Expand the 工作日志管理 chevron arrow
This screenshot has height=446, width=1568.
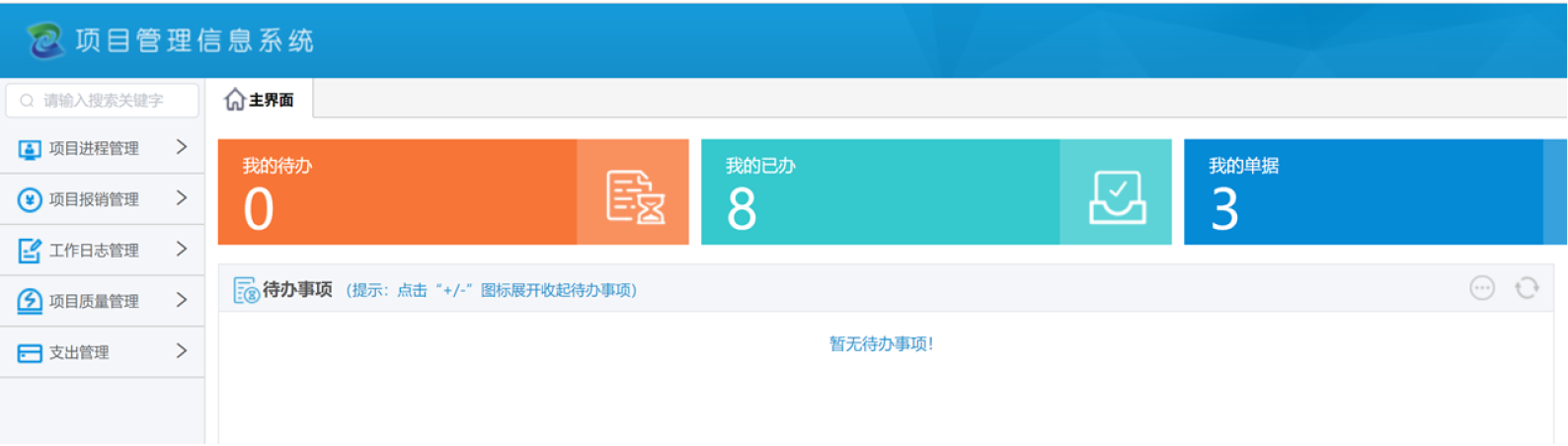point(182,250)
